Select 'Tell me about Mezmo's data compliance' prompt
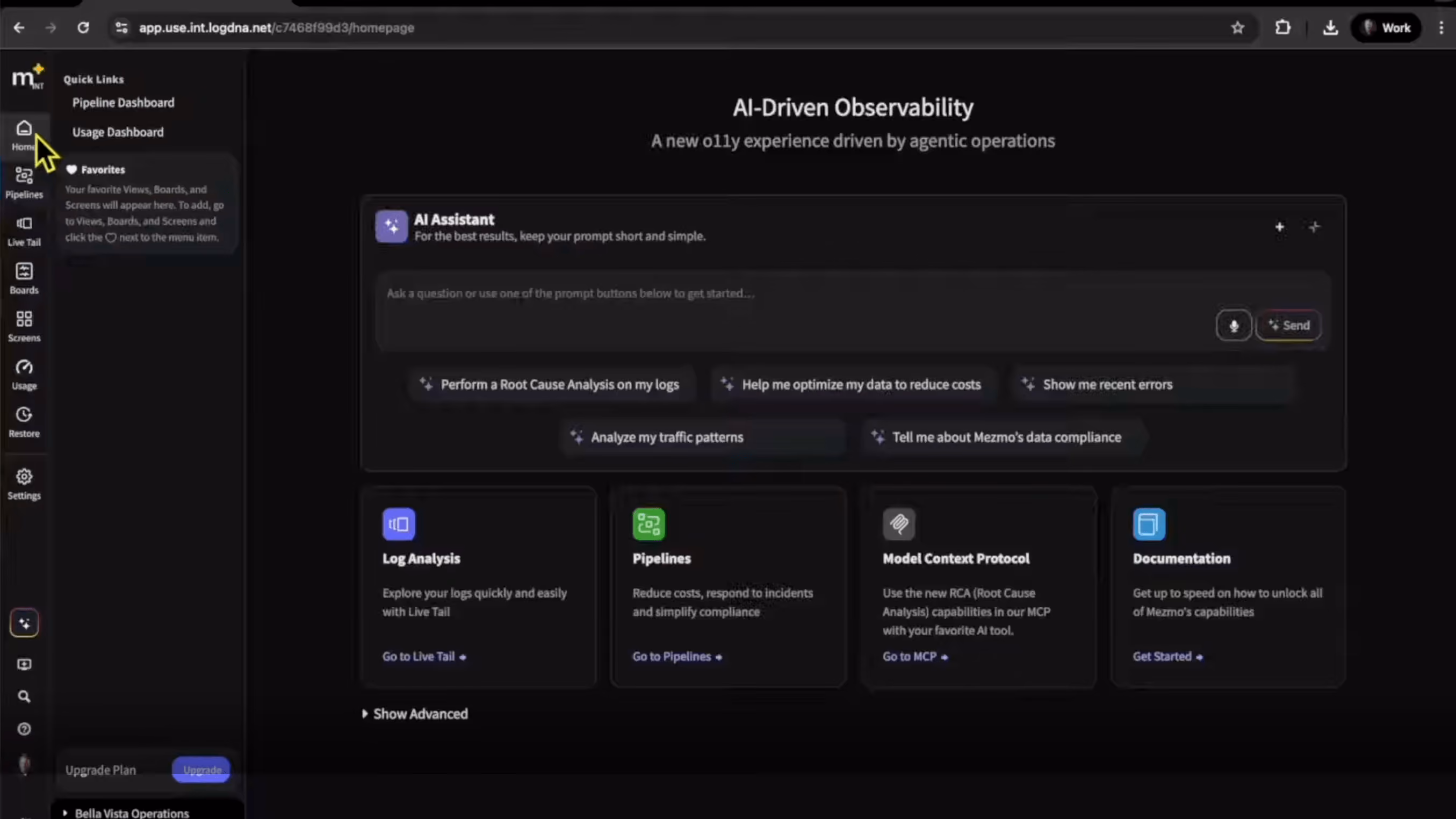The height and width of the screenshot is (819, 1456). click(x=1003, y=437)
